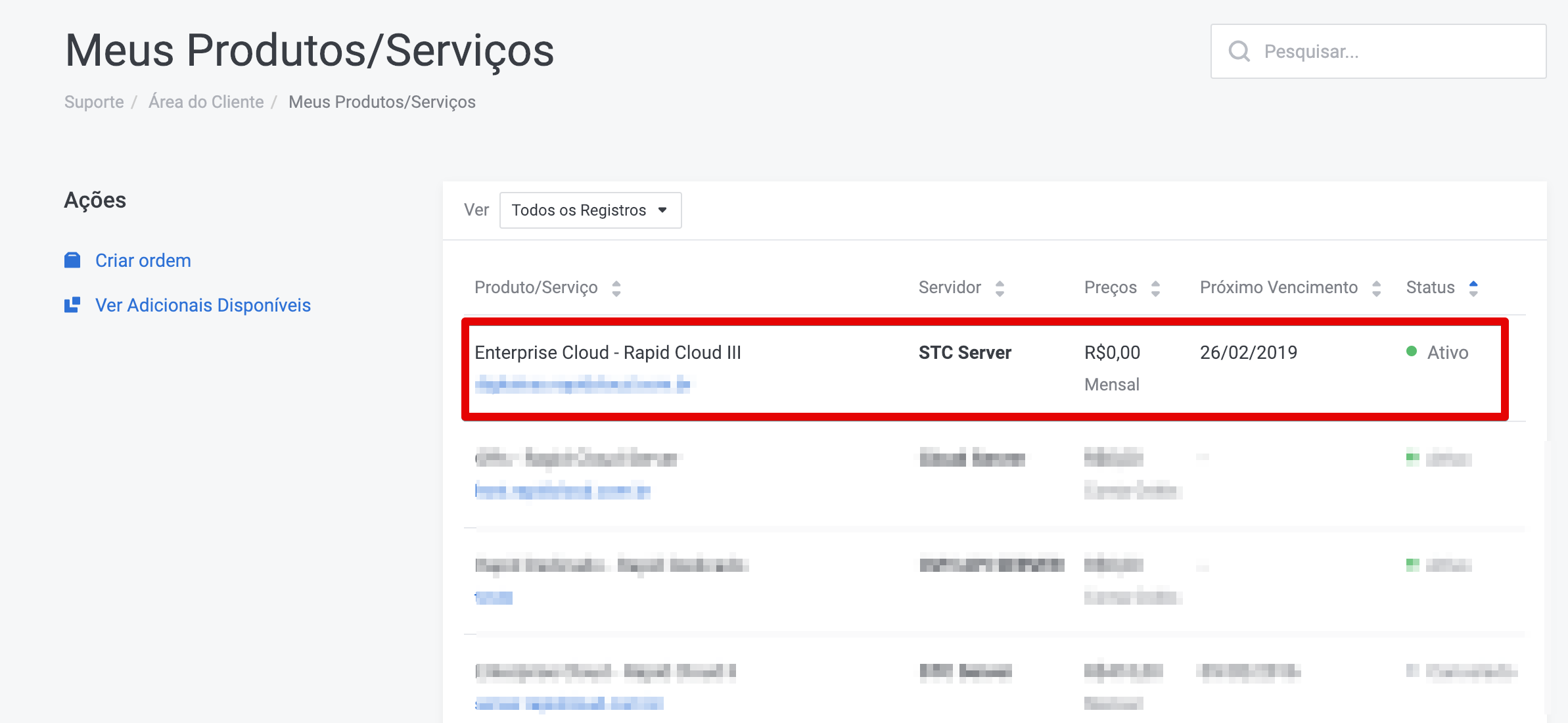Sort by Servidor column arrows
Viewport: 1568px width, 723px height.
click(x=1000, y=288)
